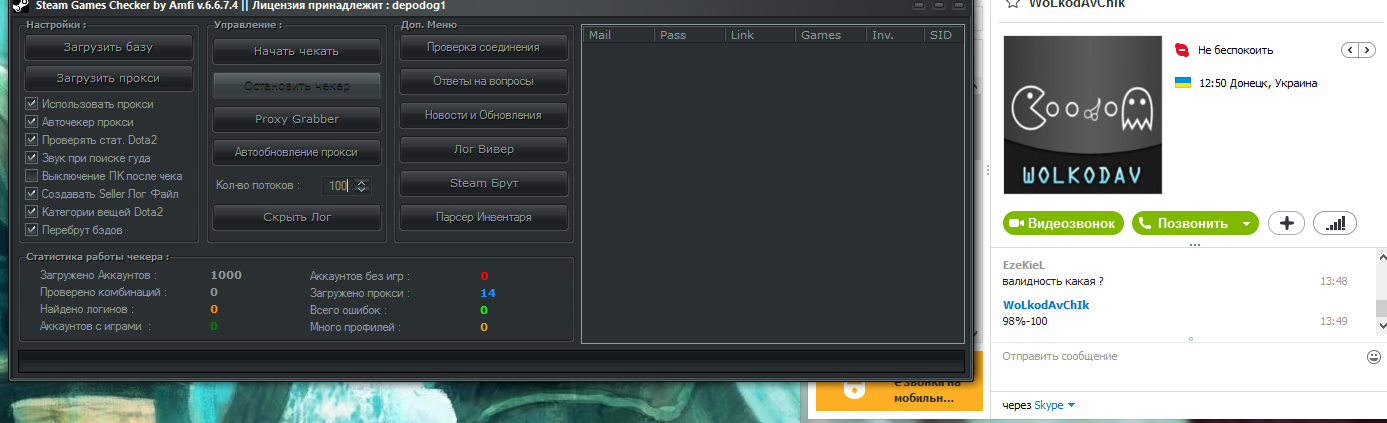
Task: Toggle Перебрут бэдов checkbox
Action: pyautogui.click(x=32, y=230)
